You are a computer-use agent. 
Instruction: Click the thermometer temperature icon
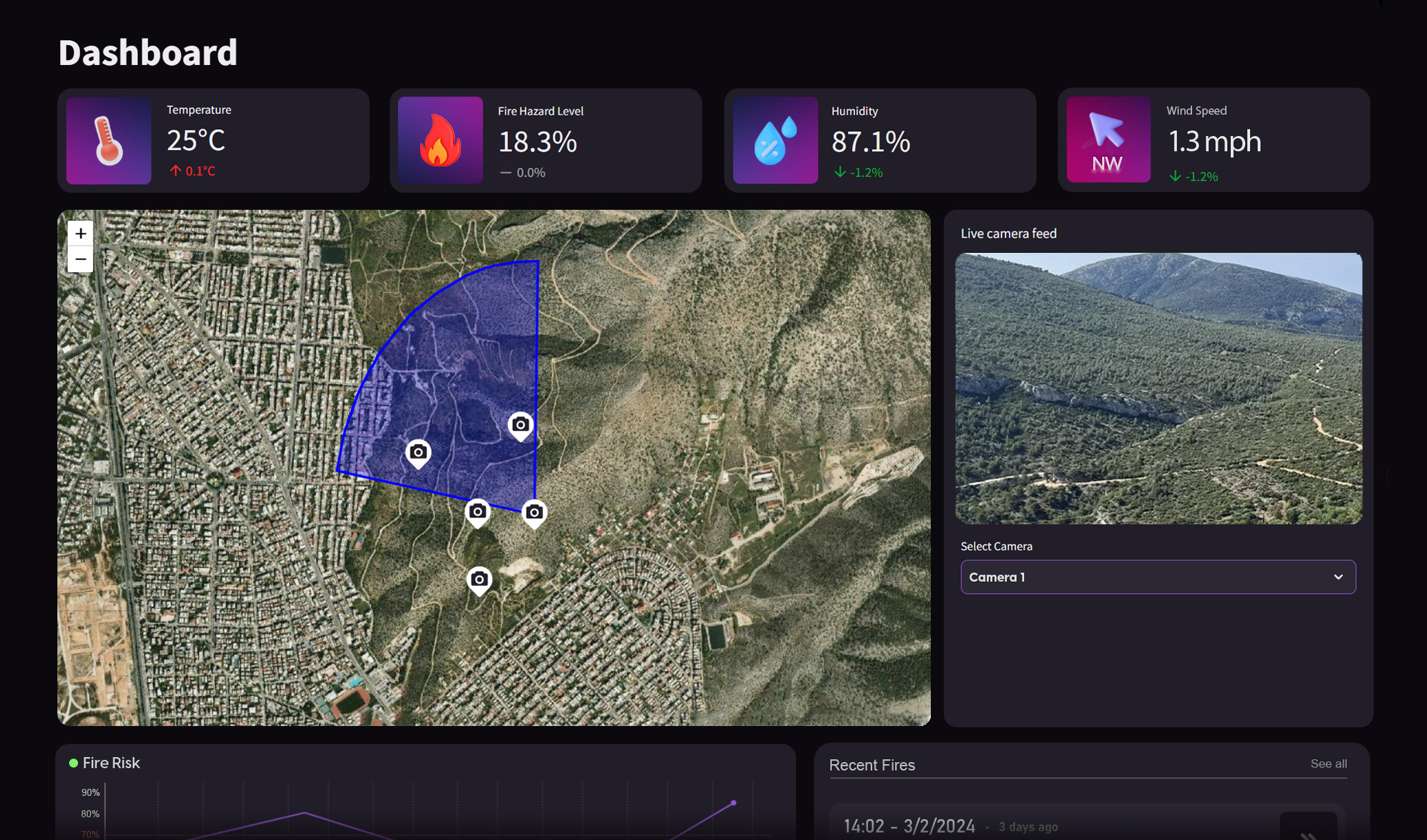(x=108, y=141)
